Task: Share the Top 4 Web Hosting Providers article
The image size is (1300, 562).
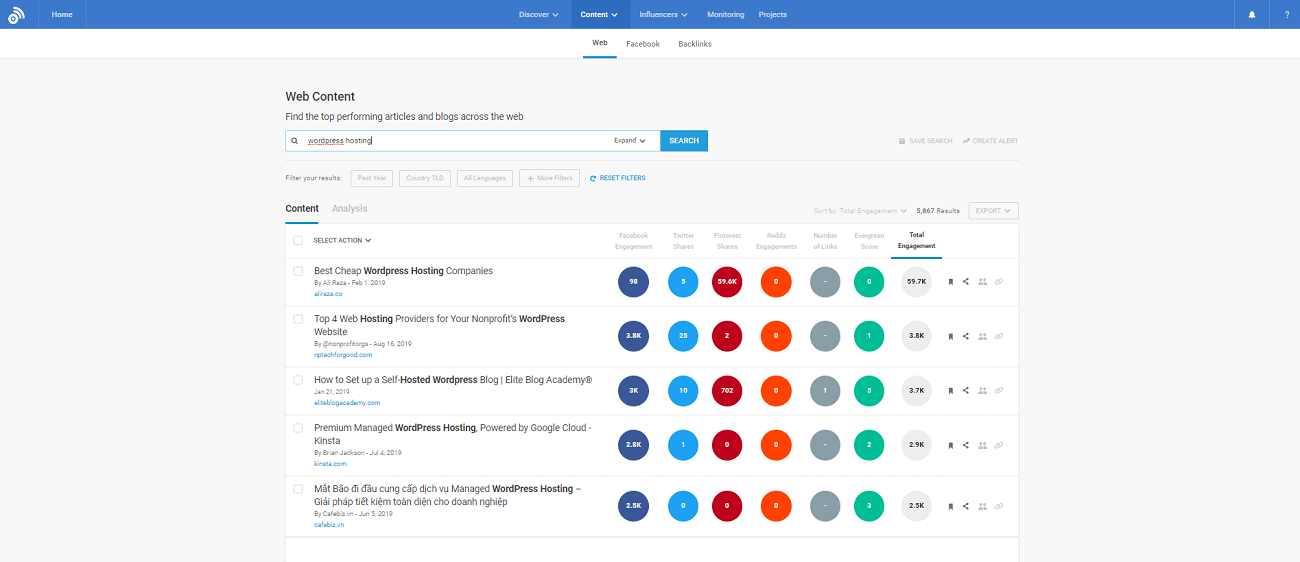Action: click(966, 336)
